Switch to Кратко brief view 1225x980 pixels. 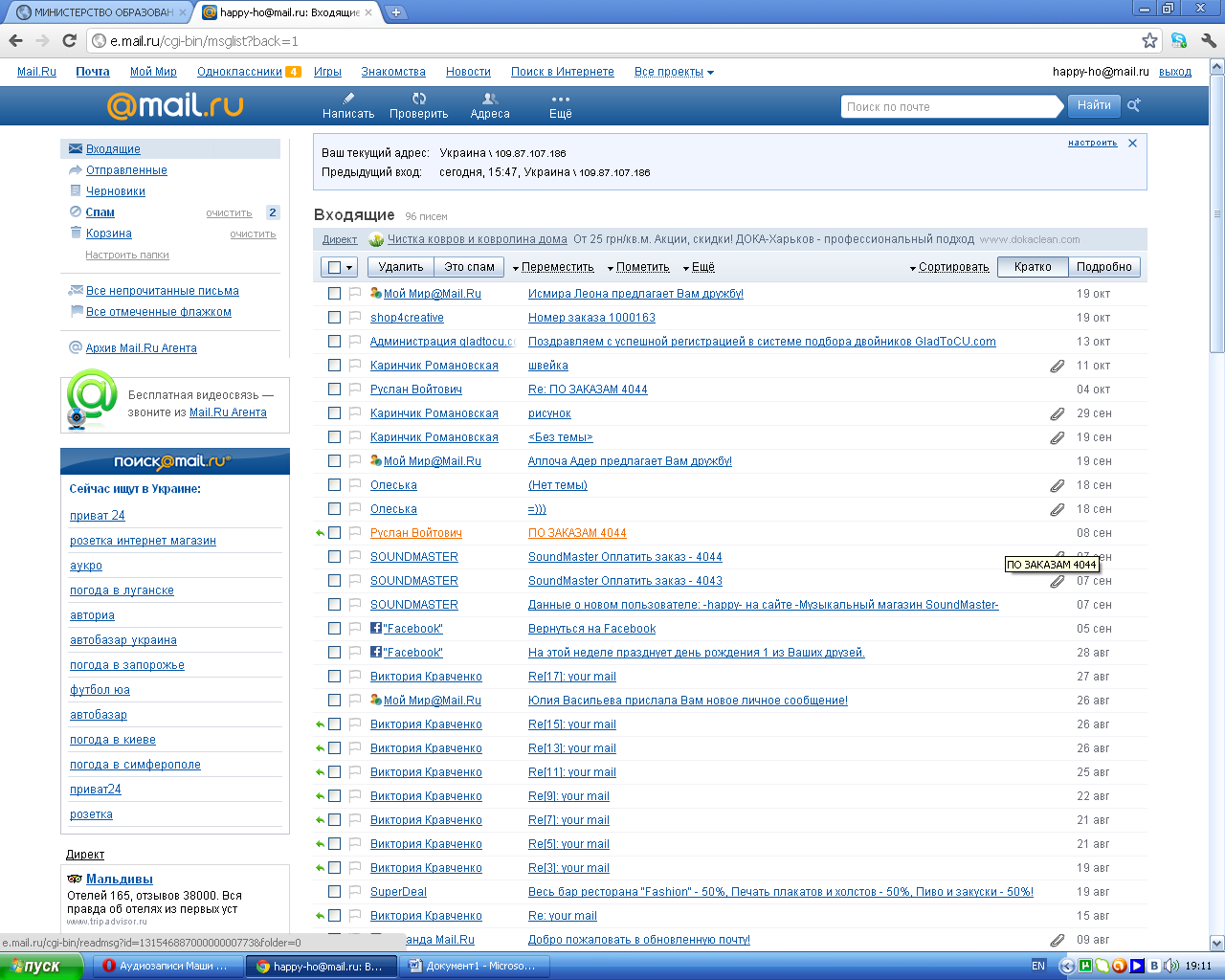[x=1033, y=267]
